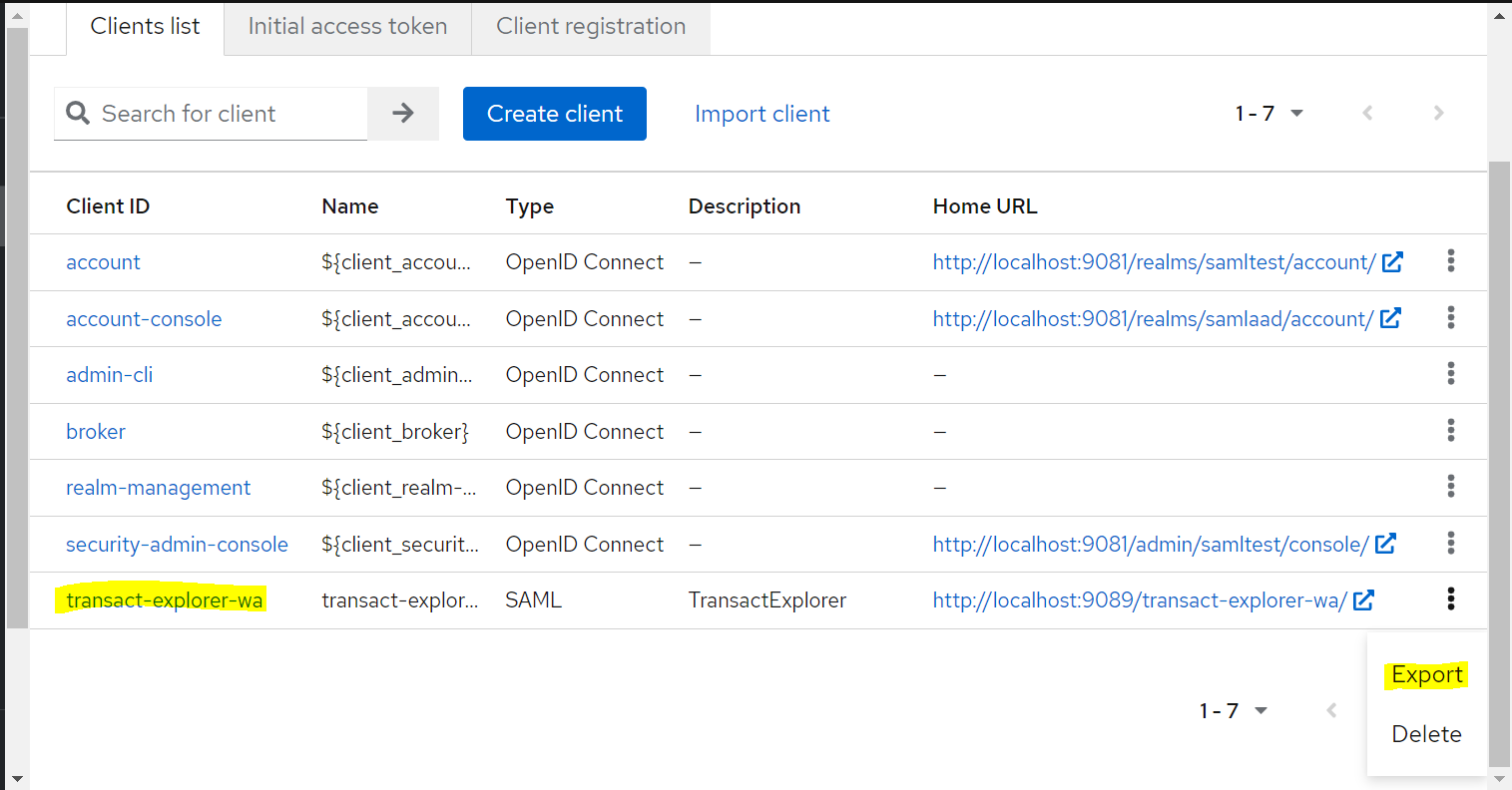Select Export from the actions menu
This screenshot has width=1512, height=790.
[1426, 675]
